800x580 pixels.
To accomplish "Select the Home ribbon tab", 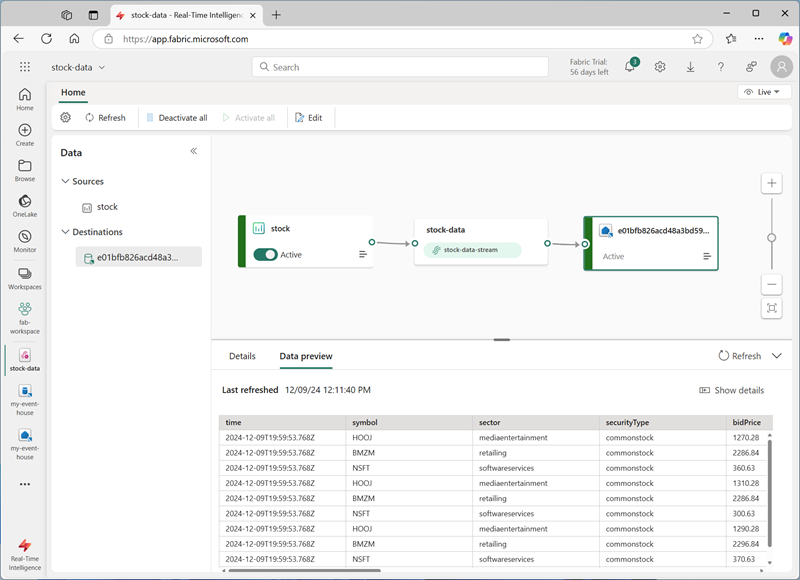I will point(73,92).
